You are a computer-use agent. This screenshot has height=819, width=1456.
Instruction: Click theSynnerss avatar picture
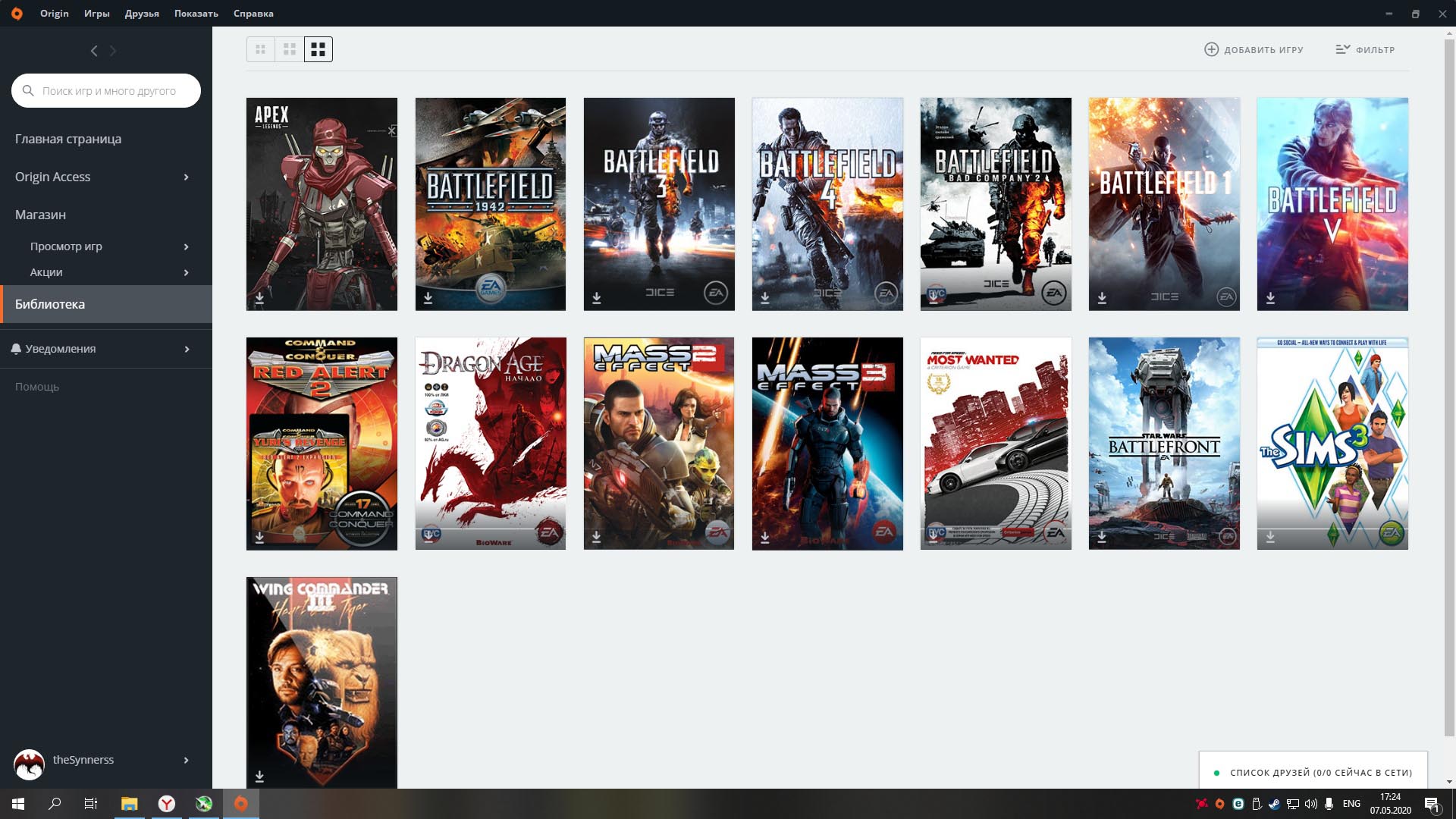(30, 764)
